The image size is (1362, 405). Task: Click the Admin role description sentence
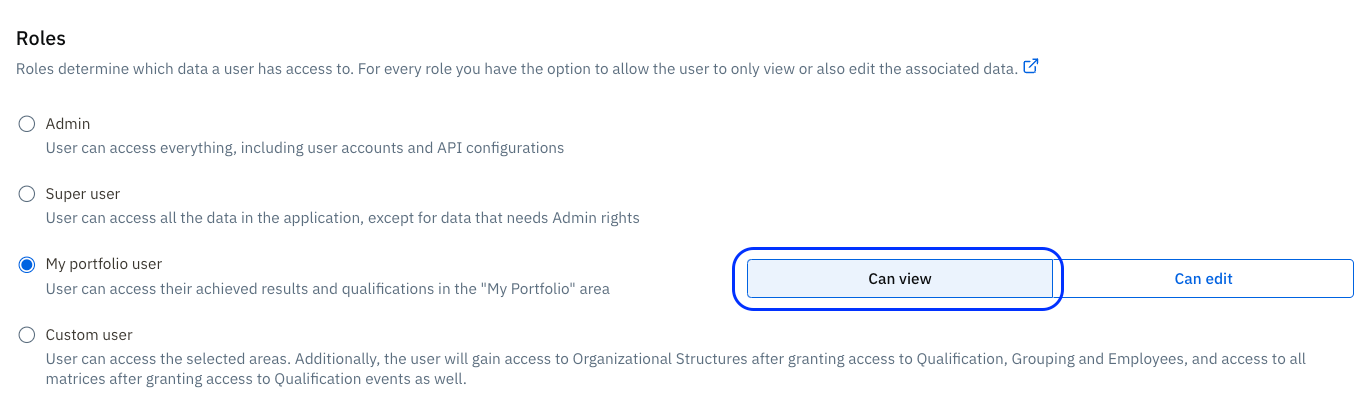click(x=305, y=148)
